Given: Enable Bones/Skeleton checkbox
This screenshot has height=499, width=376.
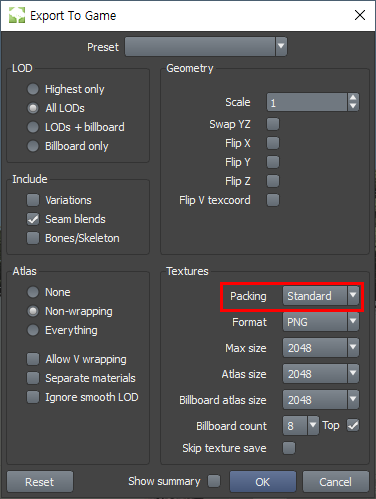Looking at the screenshot, I should tap(33, 238).
